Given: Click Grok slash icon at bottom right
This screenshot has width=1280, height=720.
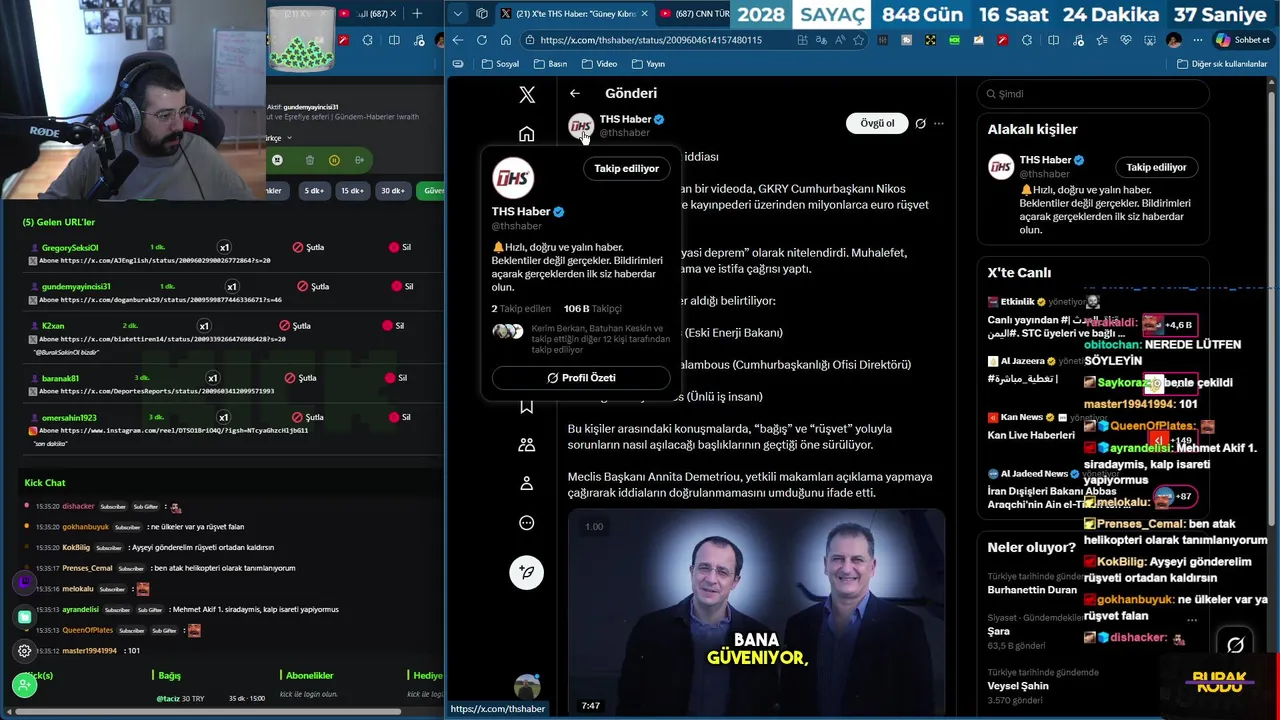Looking at the screenshot, I should tap(1235, 645).
